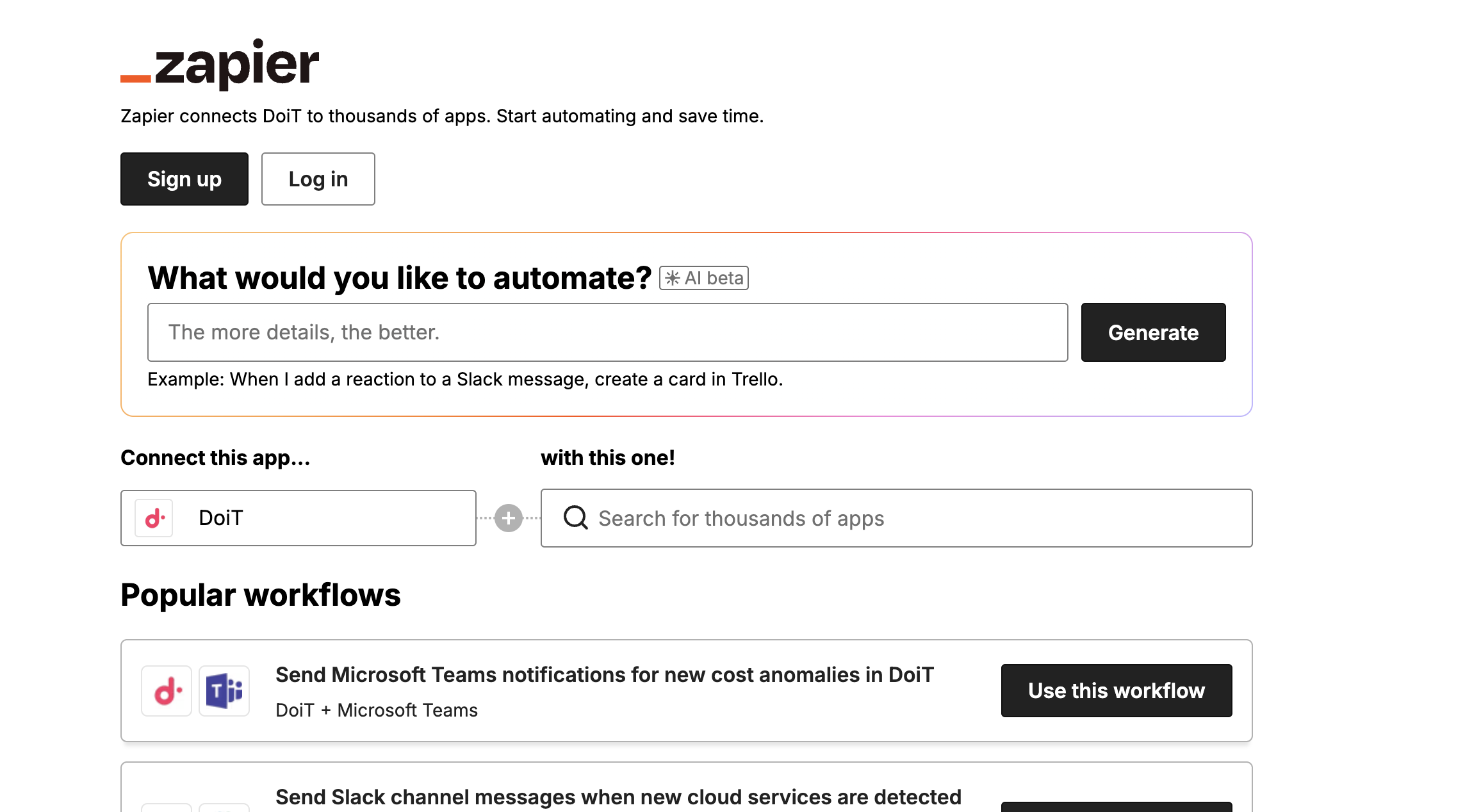This screenshot has width=1481, height=812.
Task: Use the Microsoft Teams cost anomalies workflow
Action: [x=1116, y=690]
